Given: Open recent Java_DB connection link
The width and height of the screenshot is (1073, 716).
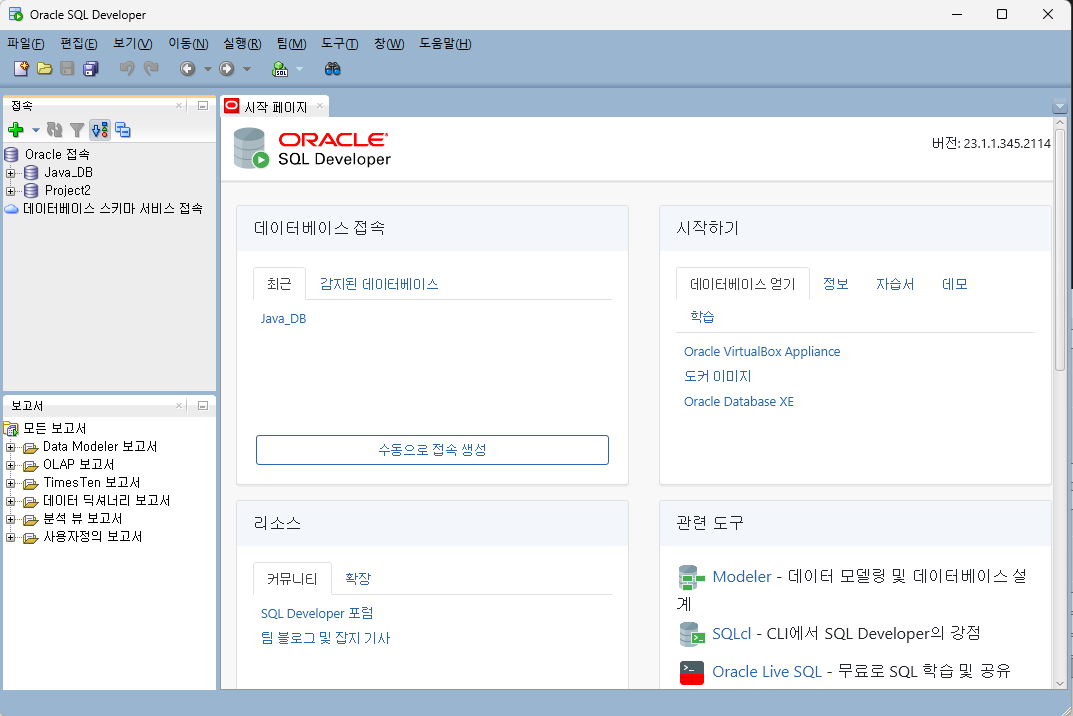Looking at the screenshot, I should click(x=283, y=318).
